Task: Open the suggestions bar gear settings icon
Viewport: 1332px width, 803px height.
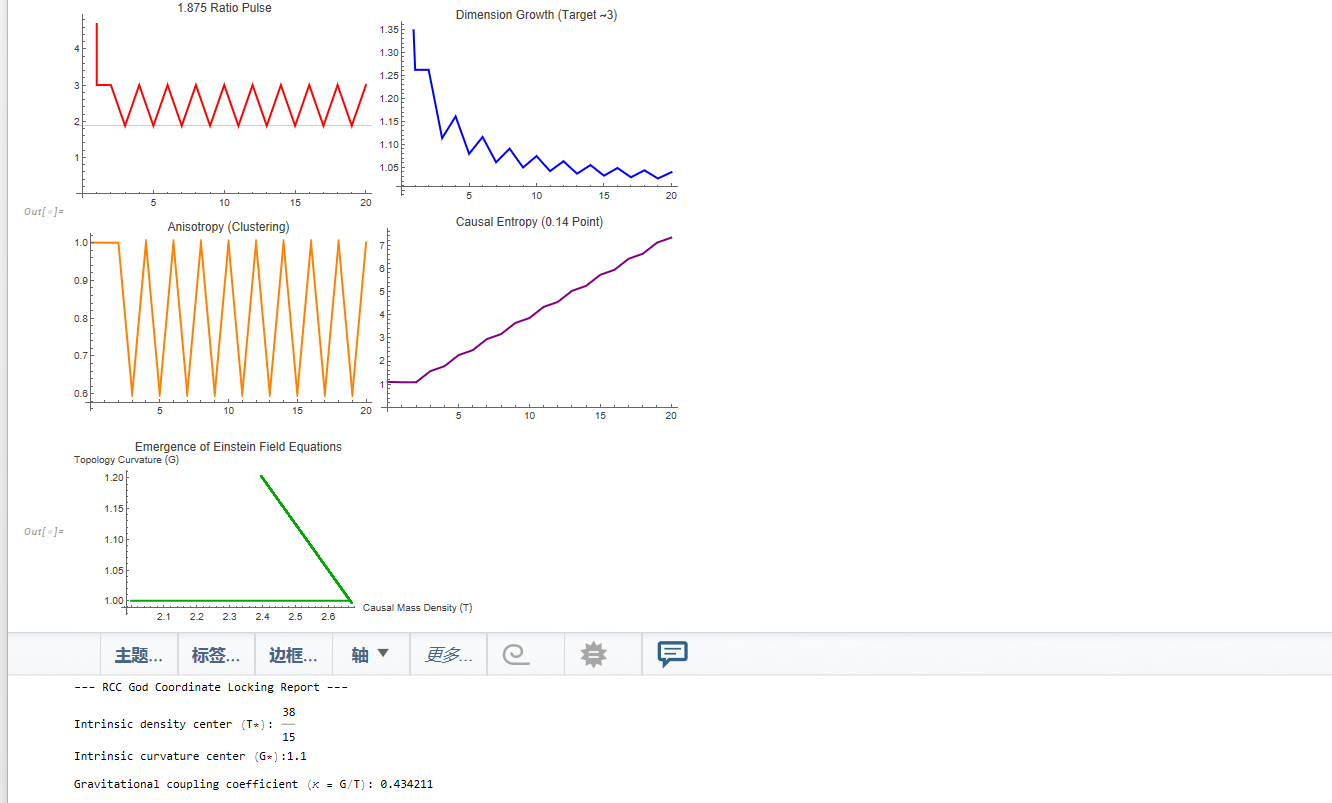Action: pyautogui.click(x=594, y=655)
